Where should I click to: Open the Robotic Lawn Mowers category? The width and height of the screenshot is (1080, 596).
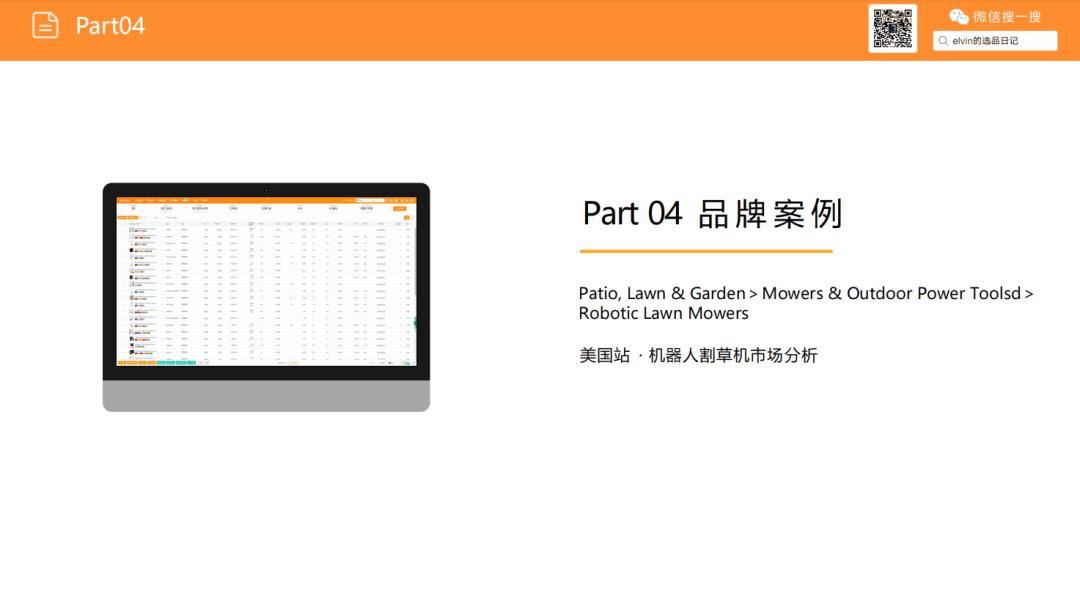pos(663,313)
